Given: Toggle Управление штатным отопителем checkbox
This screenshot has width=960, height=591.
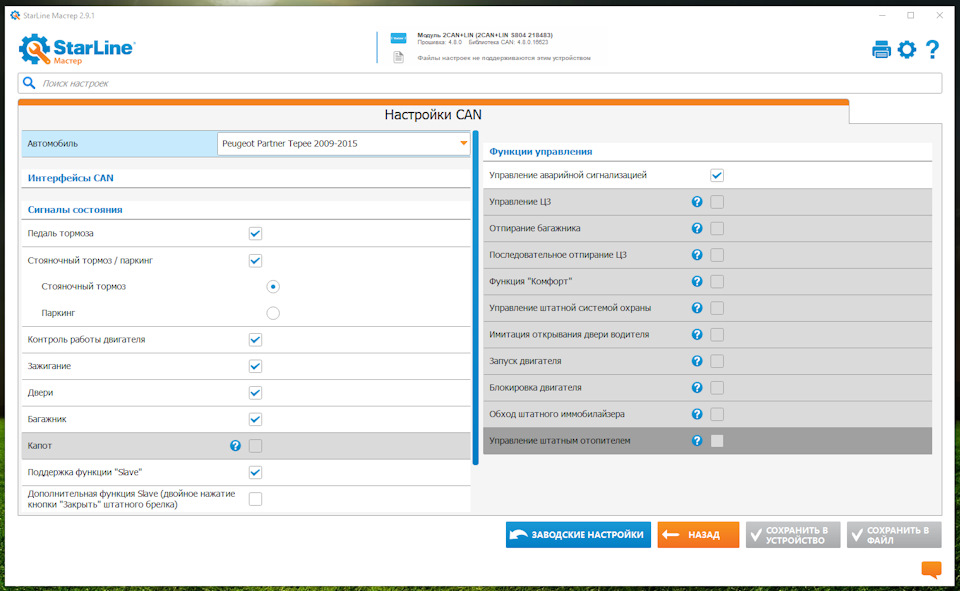Looking at the screenshot, I should point(717,441).
